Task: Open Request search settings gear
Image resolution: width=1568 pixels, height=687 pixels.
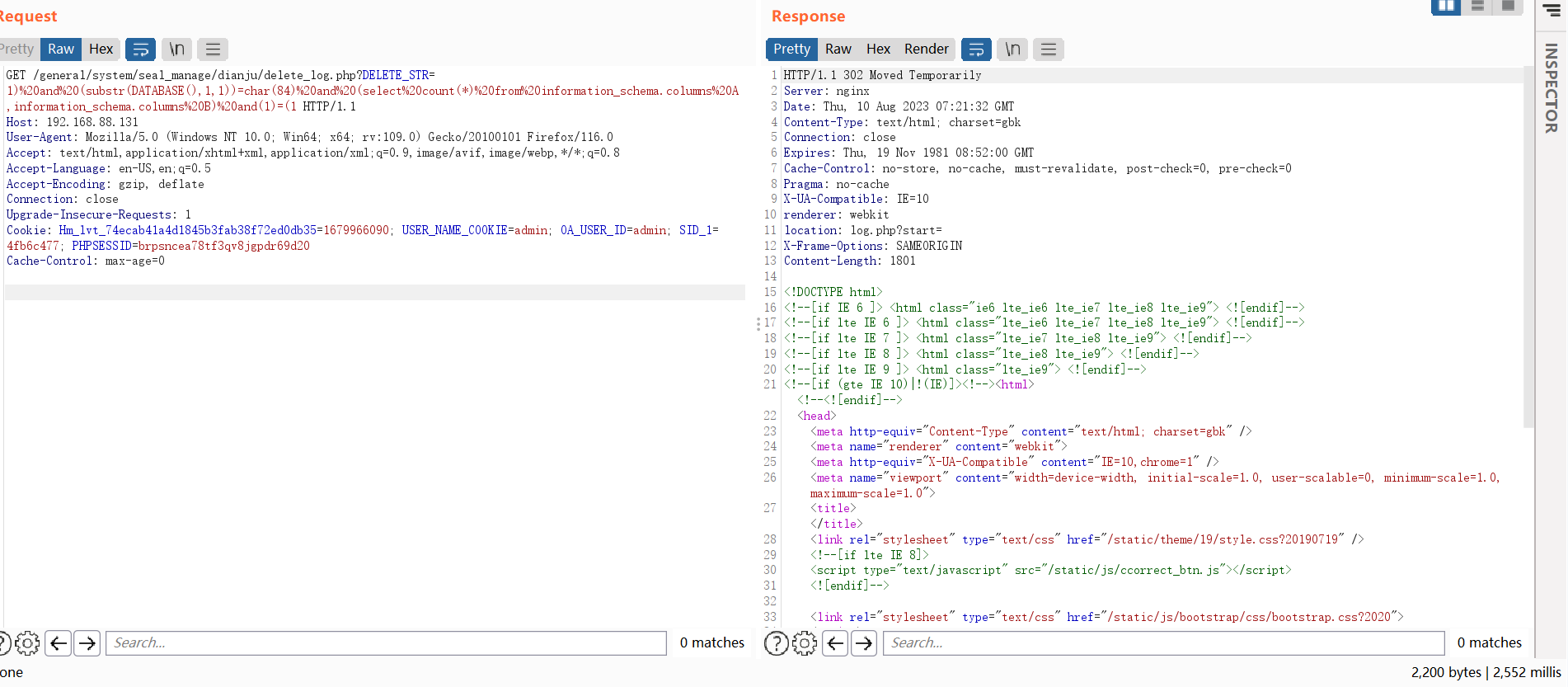Action: 27,643
